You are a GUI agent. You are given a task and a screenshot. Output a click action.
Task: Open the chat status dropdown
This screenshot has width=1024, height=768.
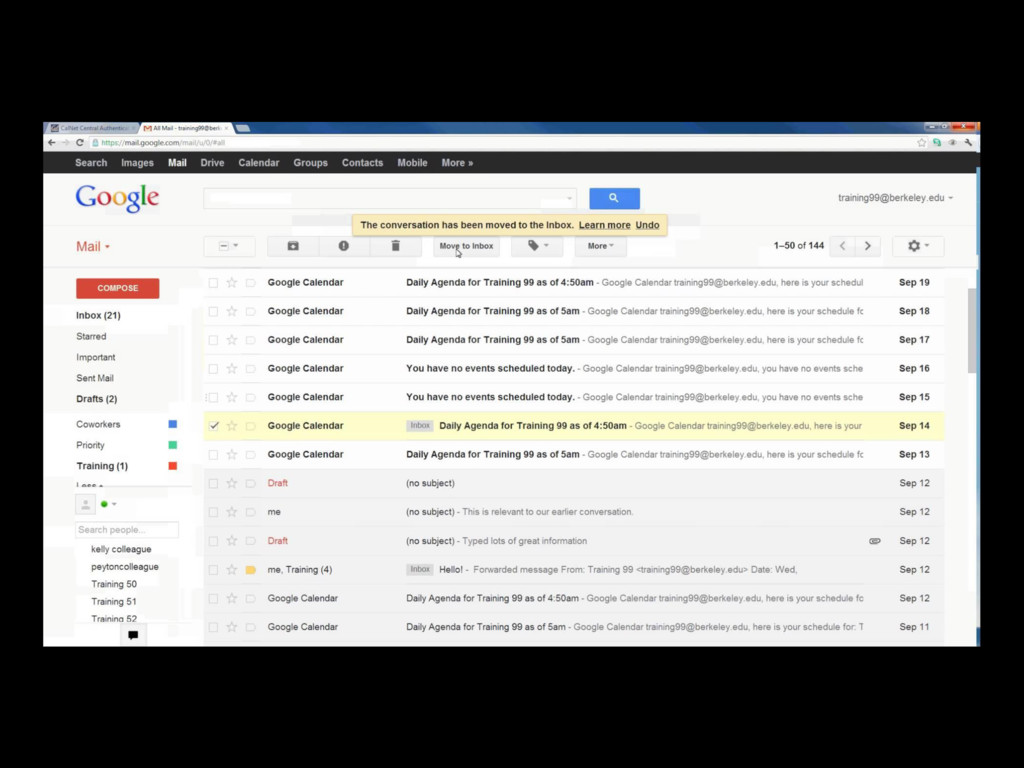click(x=114, y=504)
